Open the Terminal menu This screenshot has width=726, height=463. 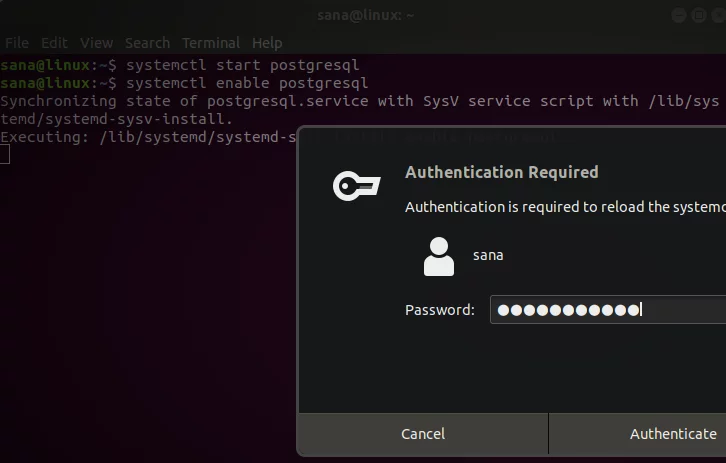point(210,43)
